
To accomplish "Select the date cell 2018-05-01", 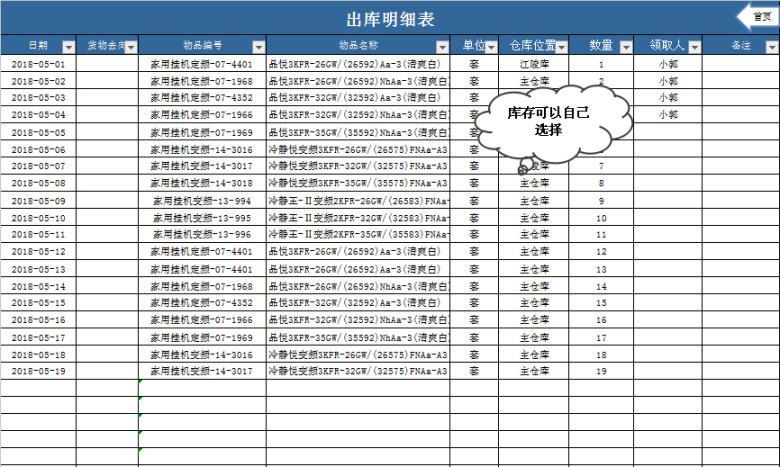I will click(x=38, y=64).
